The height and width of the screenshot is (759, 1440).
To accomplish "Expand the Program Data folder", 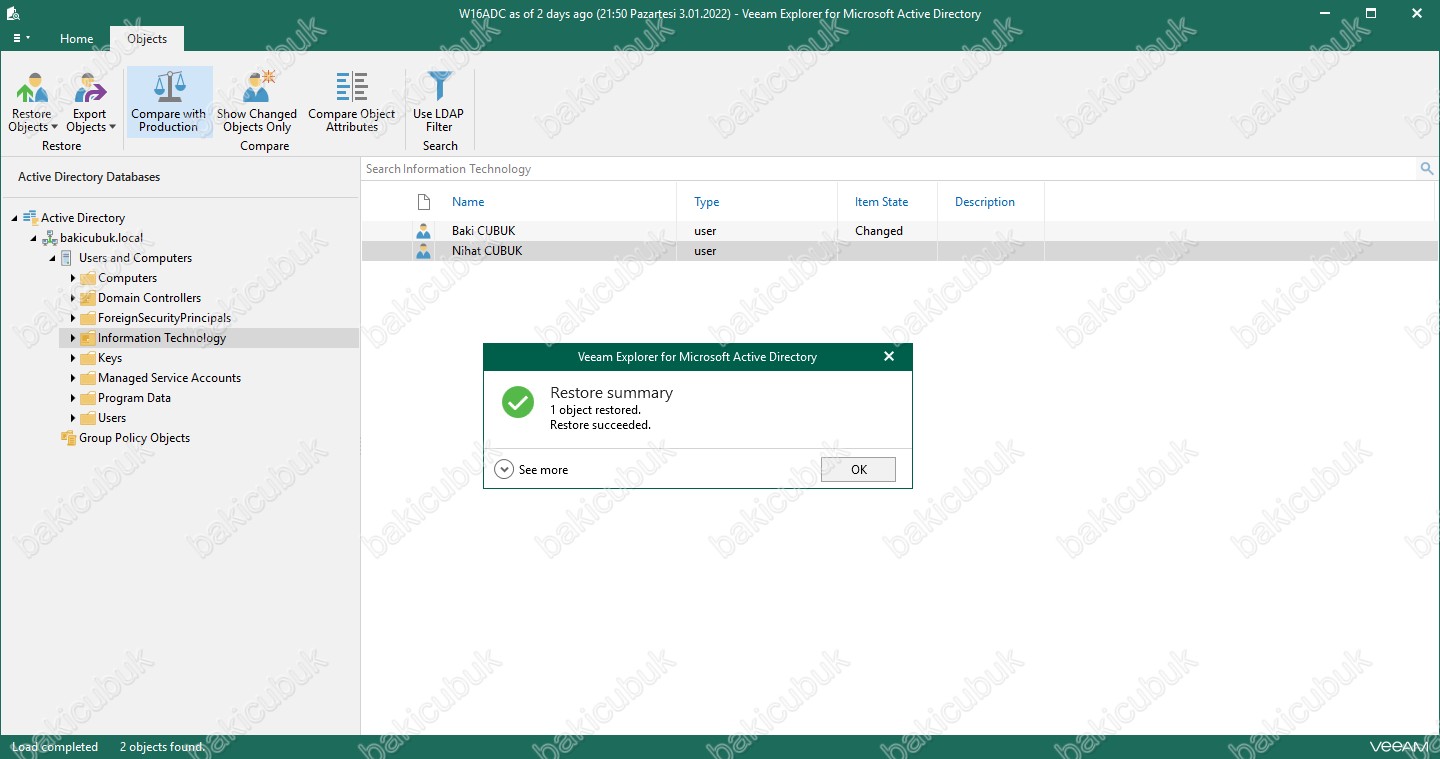I will point(73,398).
